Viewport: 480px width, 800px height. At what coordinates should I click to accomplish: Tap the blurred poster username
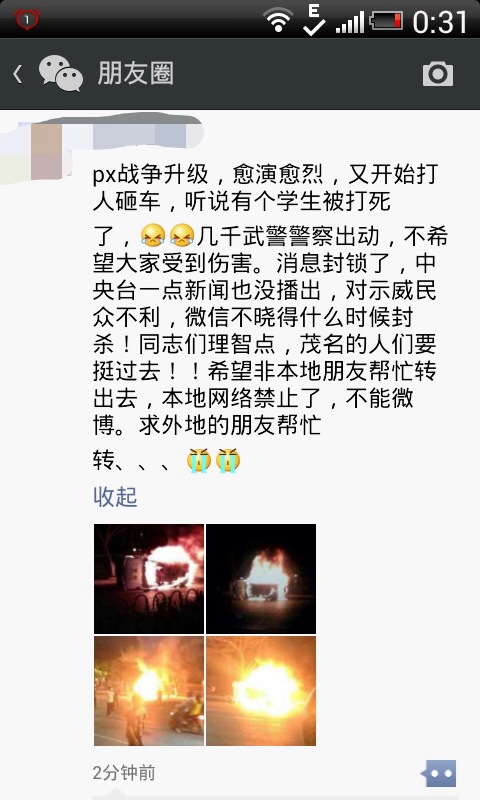[140, 134]
